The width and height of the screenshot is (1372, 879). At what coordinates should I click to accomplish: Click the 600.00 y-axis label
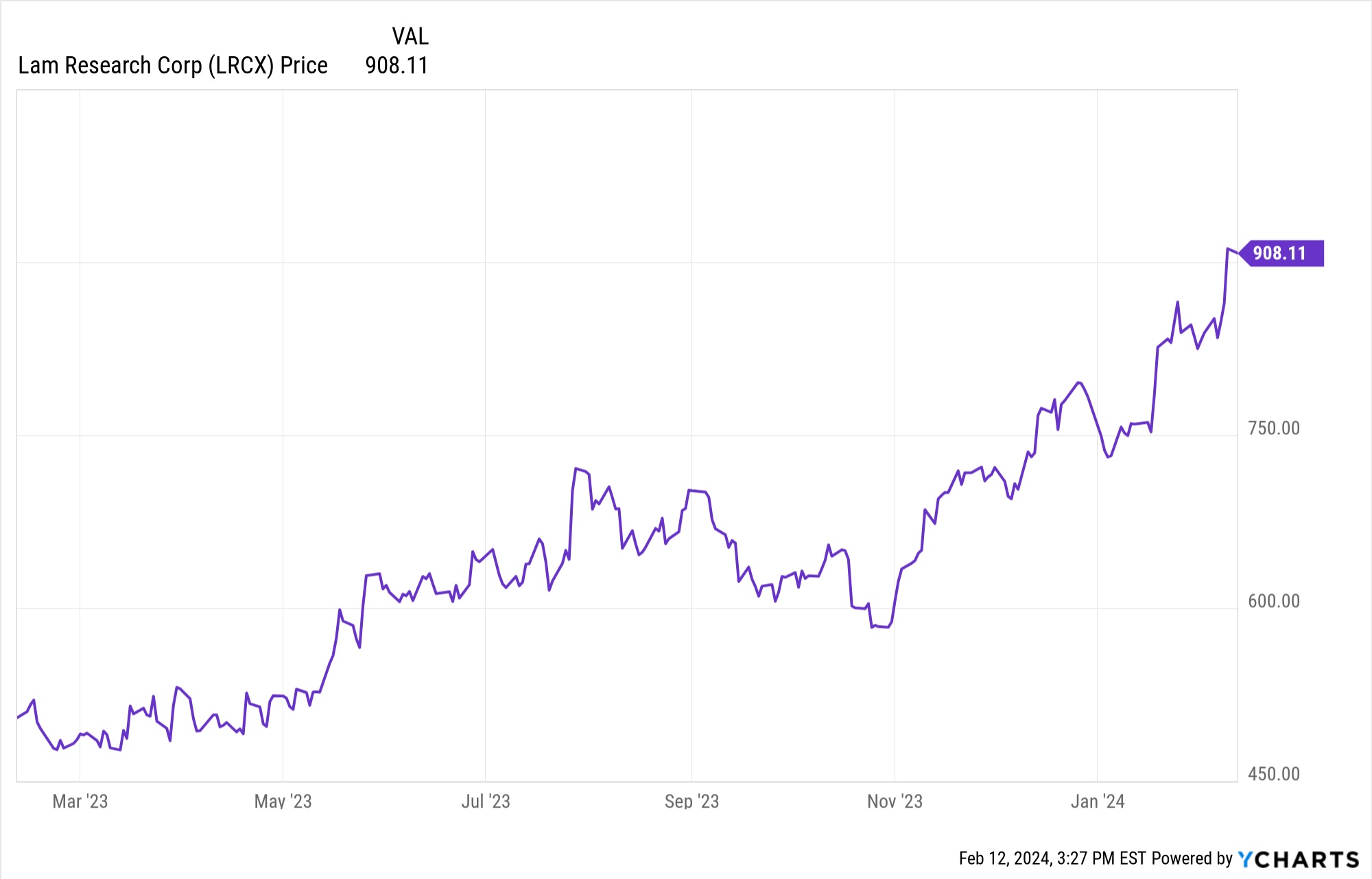[1274, 601]
